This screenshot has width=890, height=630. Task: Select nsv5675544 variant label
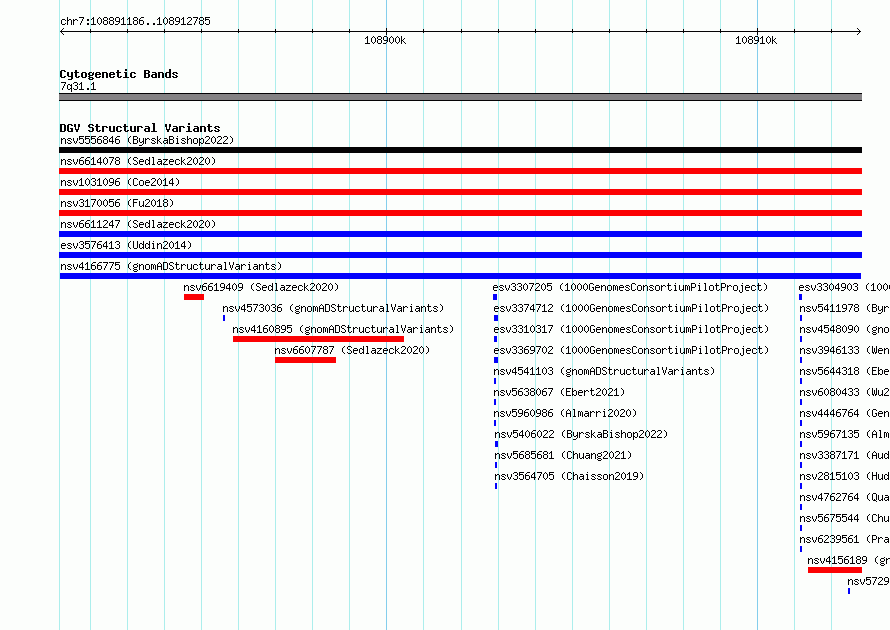click(x=844, y=518)
